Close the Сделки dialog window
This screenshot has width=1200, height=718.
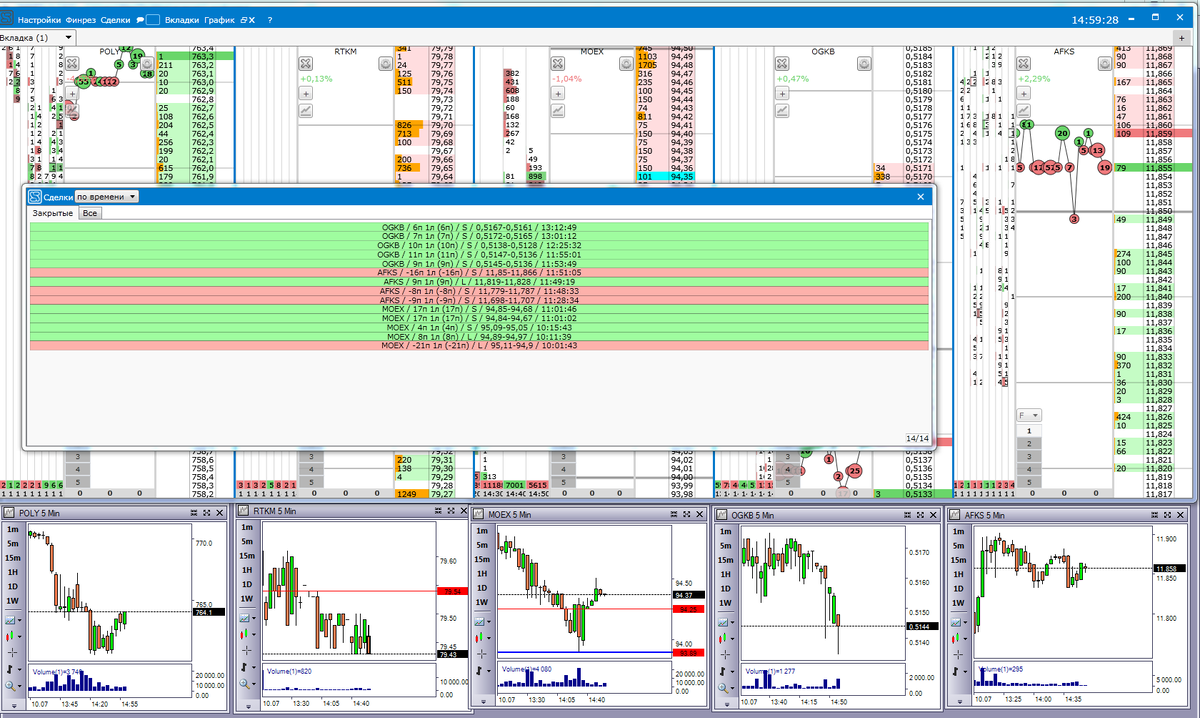coord(921,197)
